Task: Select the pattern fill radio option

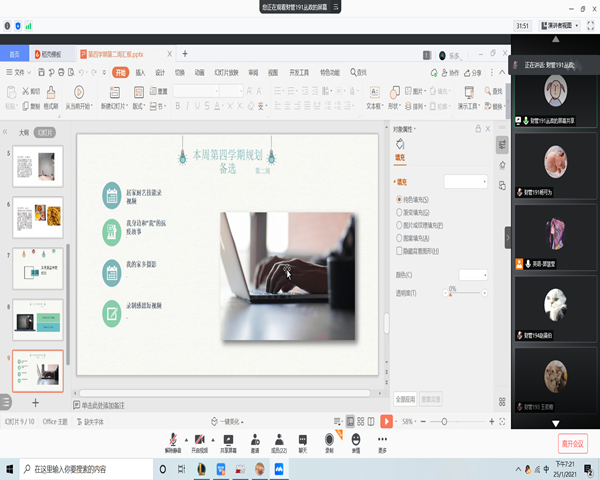Action: tap(399, 238)
